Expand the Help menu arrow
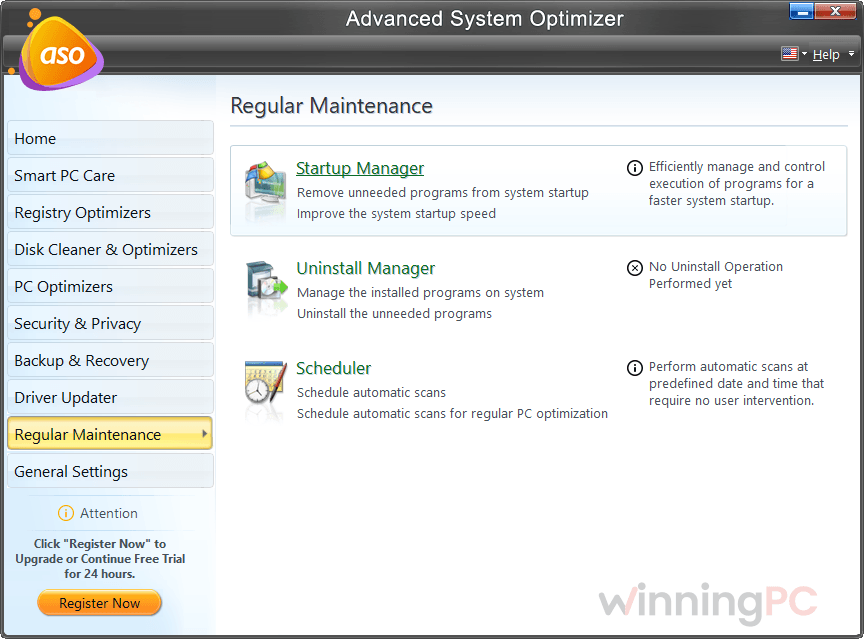The image size is (864, 639). (851, 53)
